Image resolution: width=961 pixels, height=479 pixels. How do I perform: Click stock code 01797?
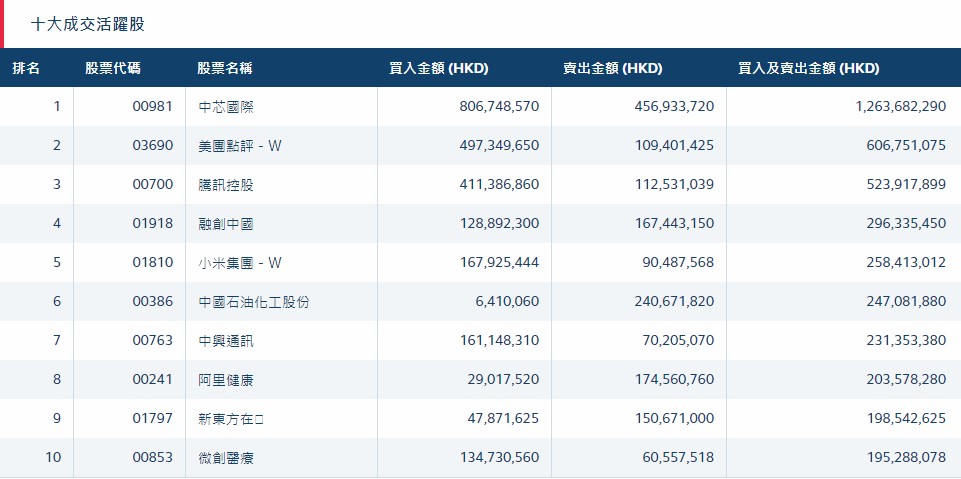(x=153, y=418)
